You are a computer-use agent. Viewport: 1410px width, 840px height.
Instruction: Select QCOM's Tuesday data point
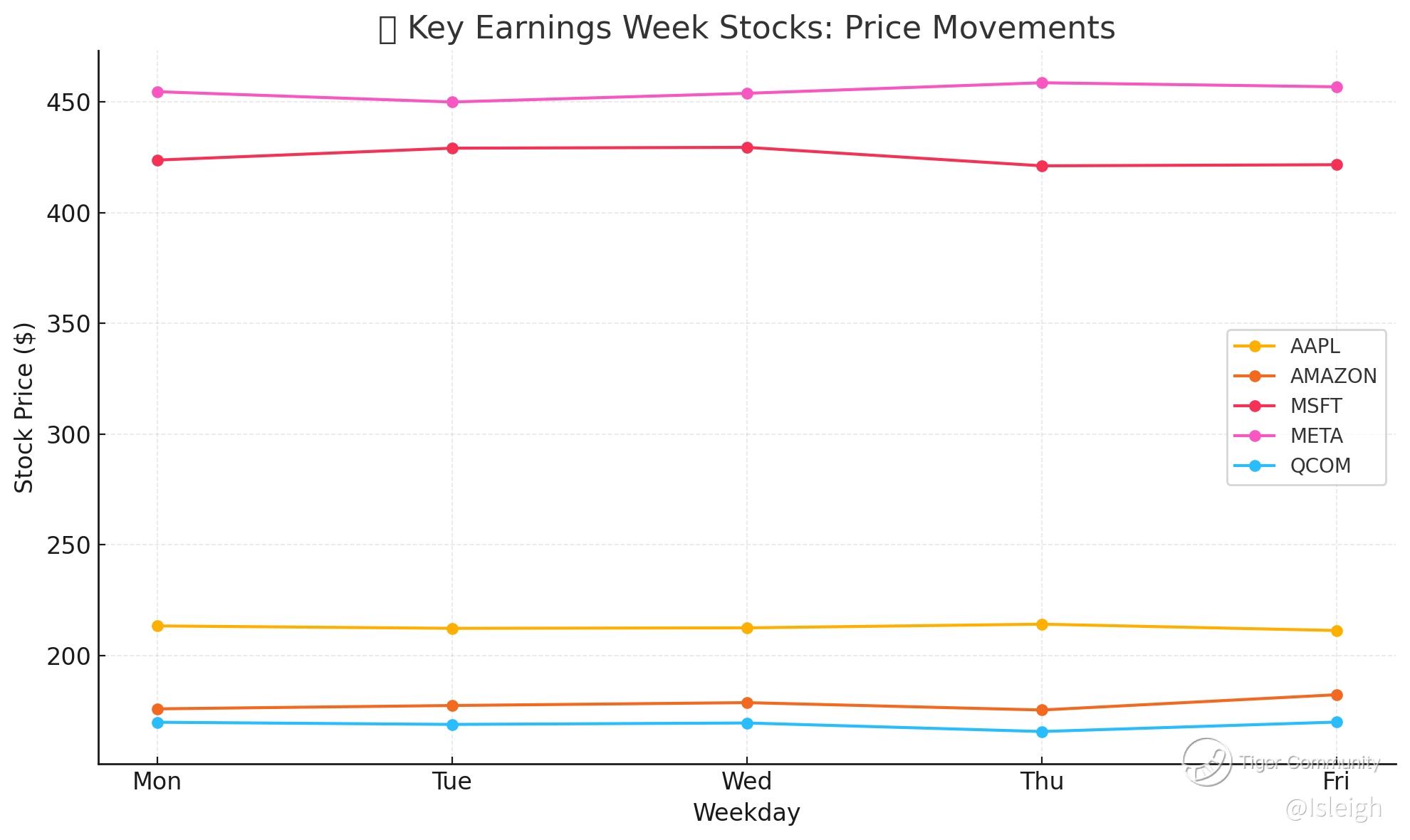pyautogui.click(x=452, y=725)
